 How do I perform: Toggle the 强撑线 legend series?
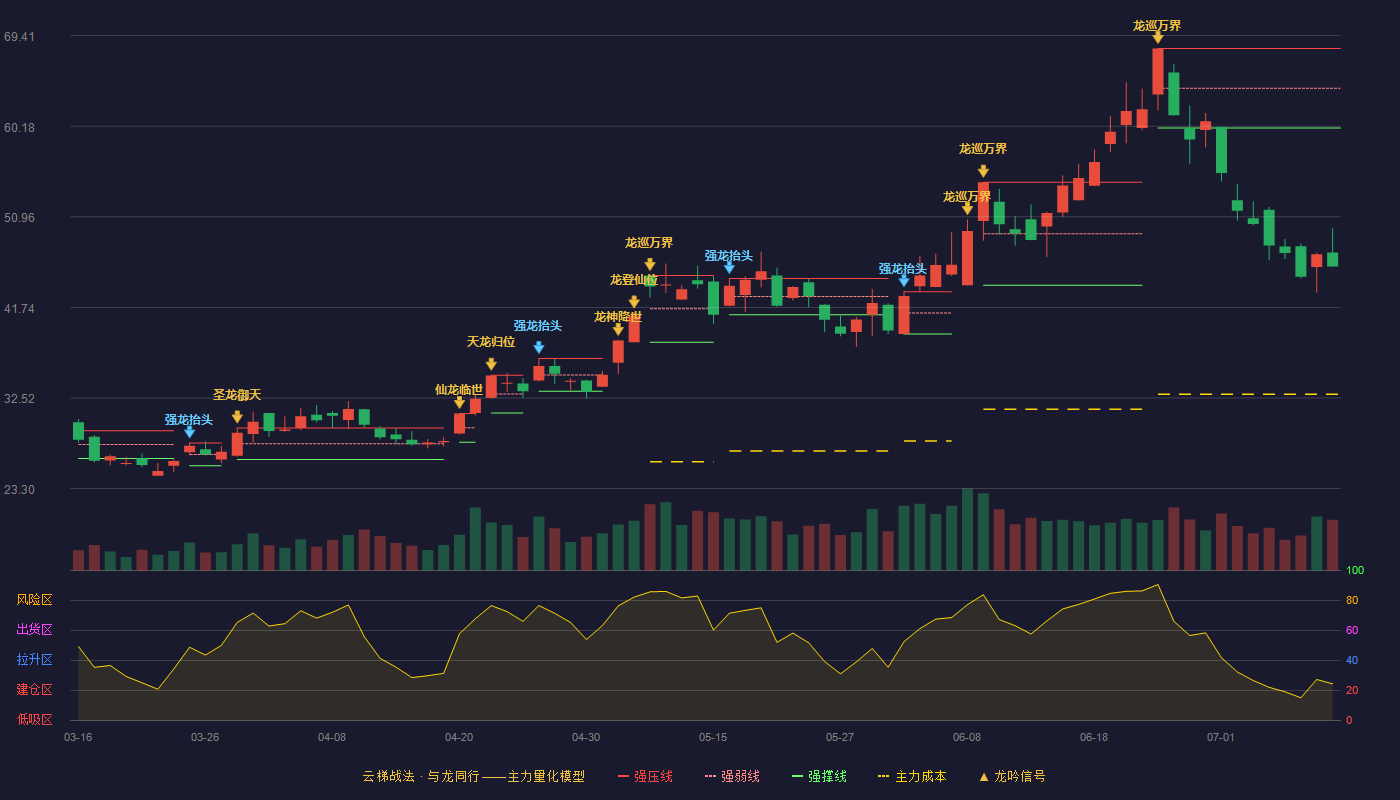[x=819, y=776]
